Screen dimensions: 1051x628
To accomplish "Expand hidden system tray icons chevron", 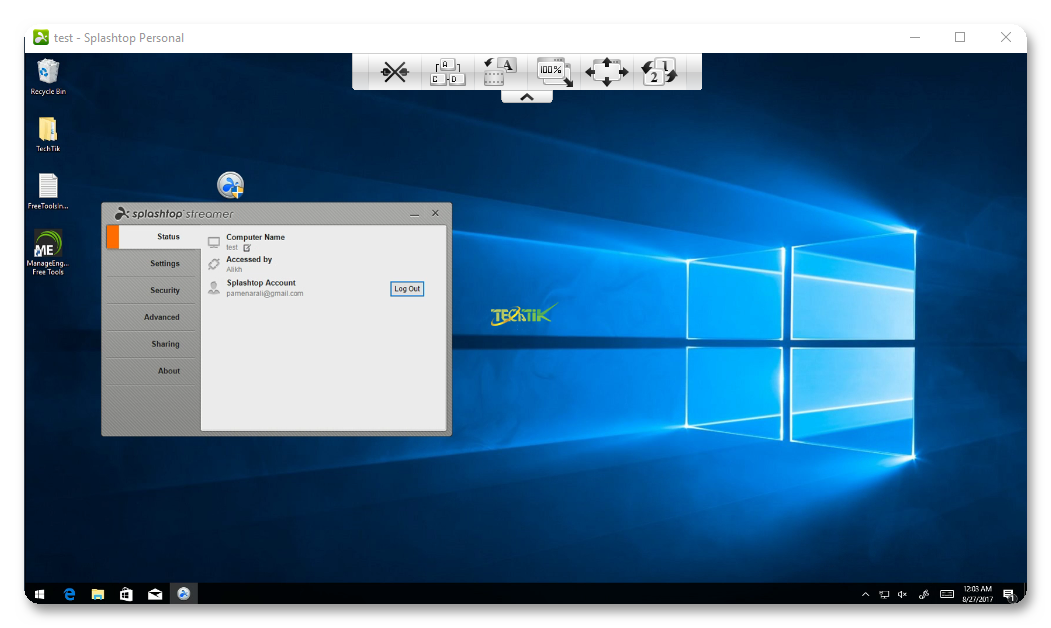I will tap(865, 595).
